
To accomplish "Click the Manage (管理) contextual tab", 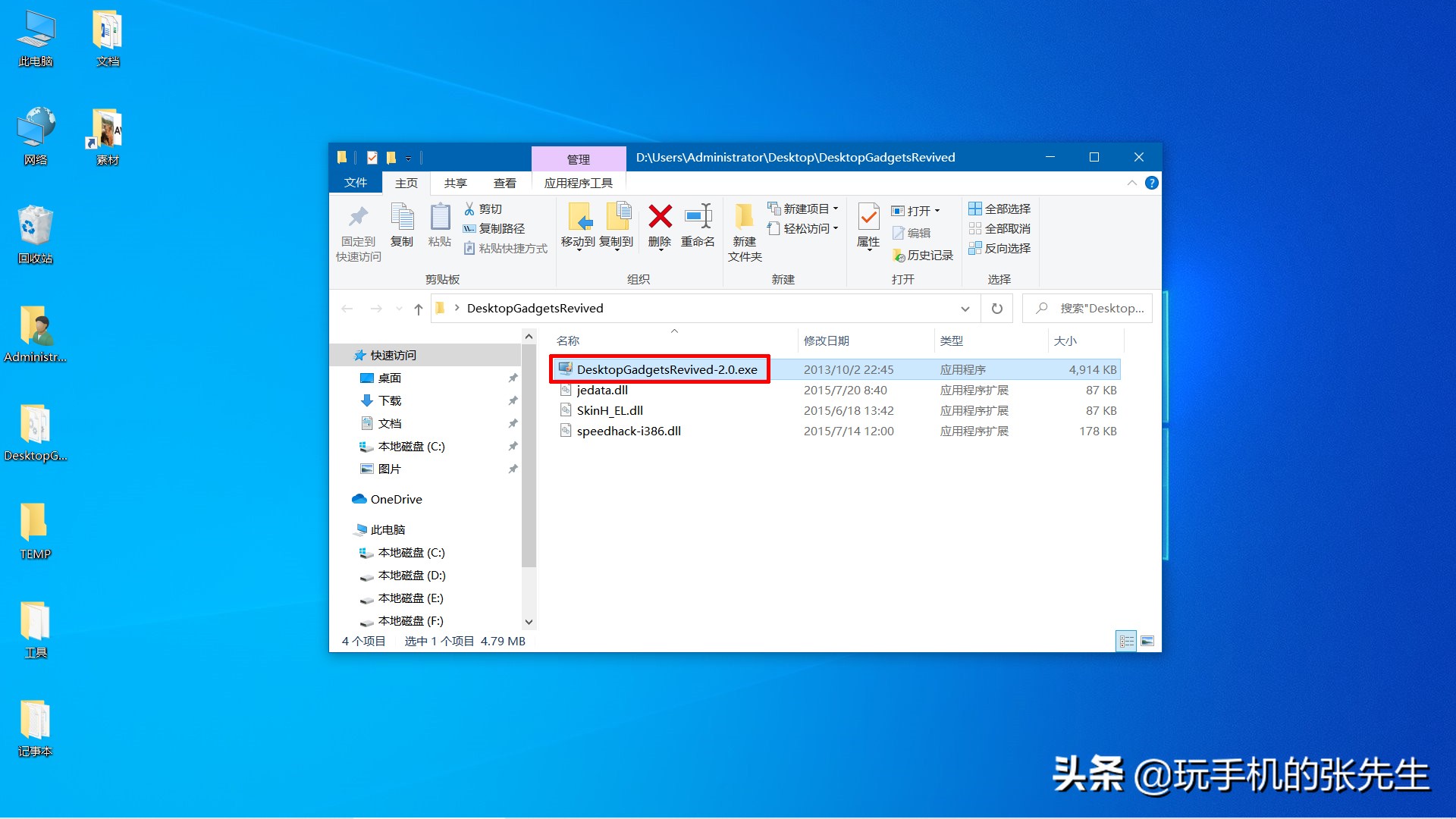I will point(579,159).
